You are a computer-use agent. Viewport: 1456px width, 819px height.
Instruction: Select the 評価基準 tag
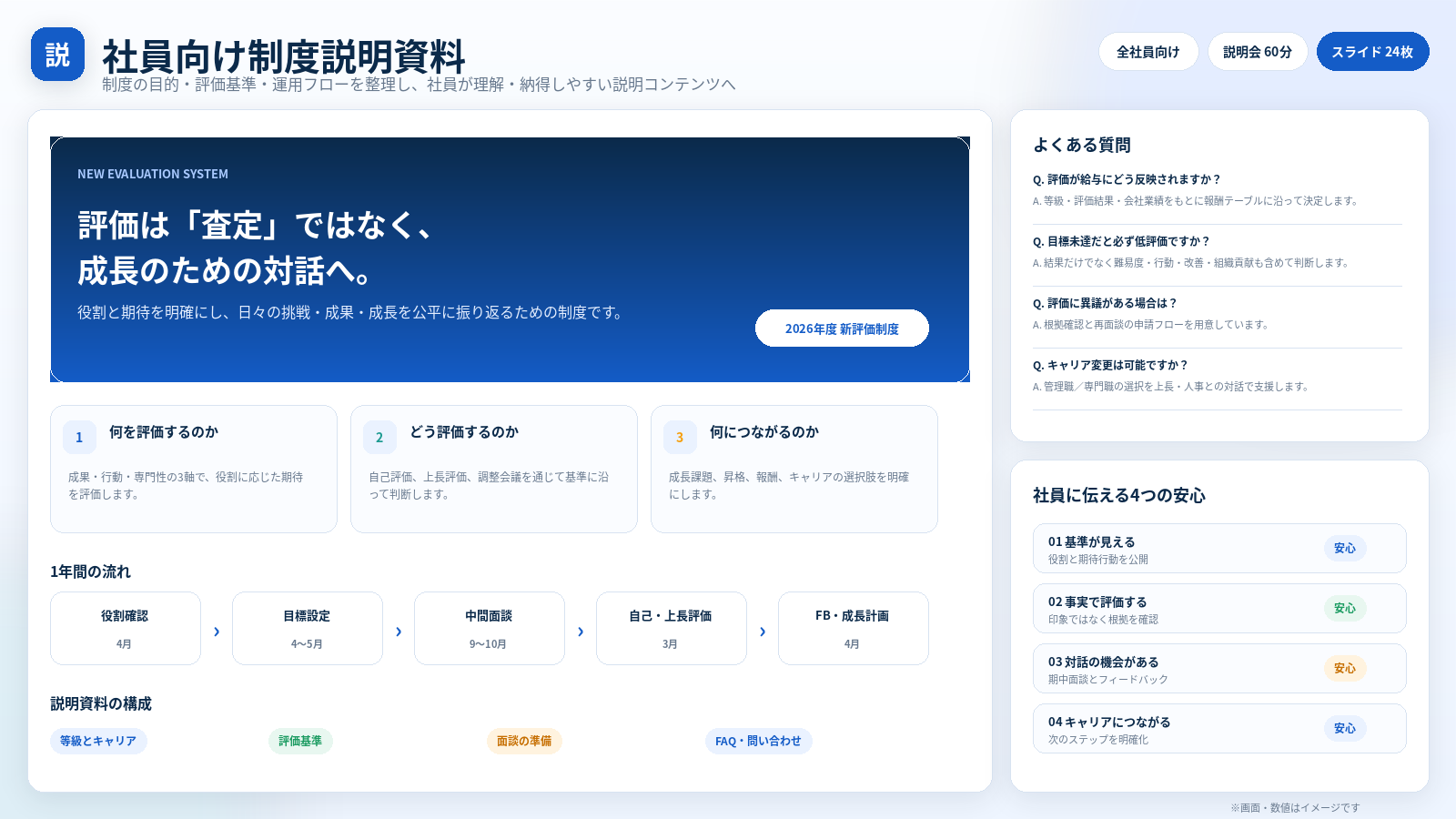point(300,741)
